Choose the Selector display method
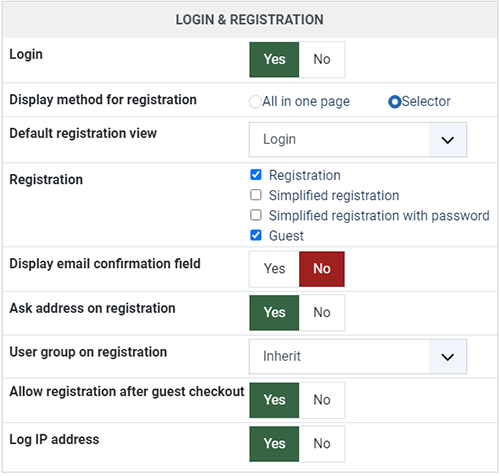Image resolution: width=500 pixels, height=476 pixels. pyautogui.click(x=395, y=102)
